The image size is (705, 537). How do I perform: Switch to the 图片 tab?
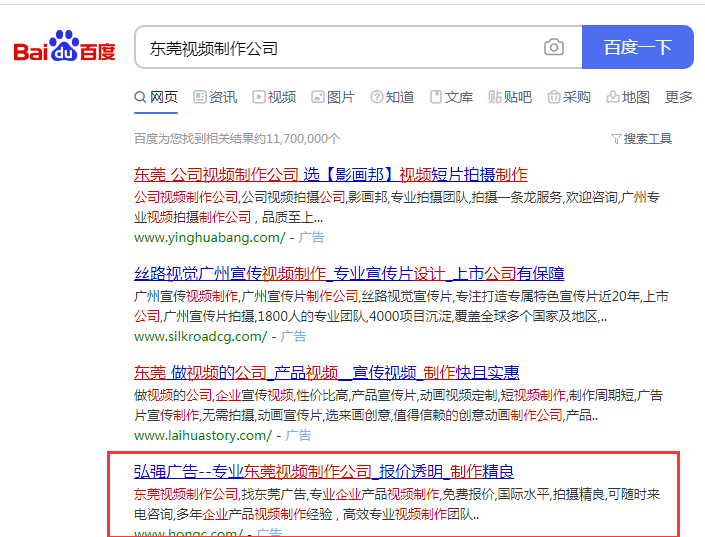333,97
